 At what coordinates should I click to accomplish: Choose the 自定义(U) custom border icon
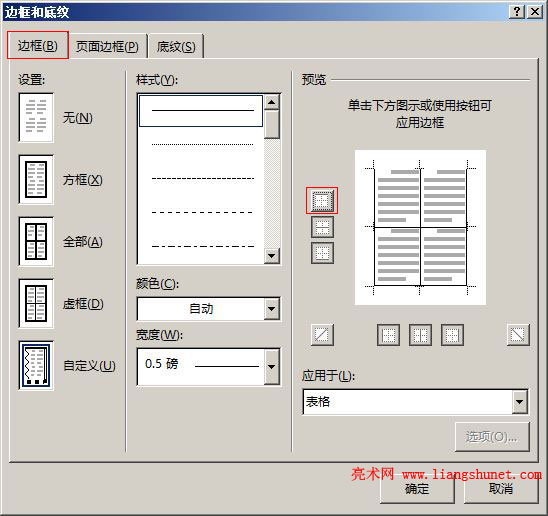(x=36, y=365)
